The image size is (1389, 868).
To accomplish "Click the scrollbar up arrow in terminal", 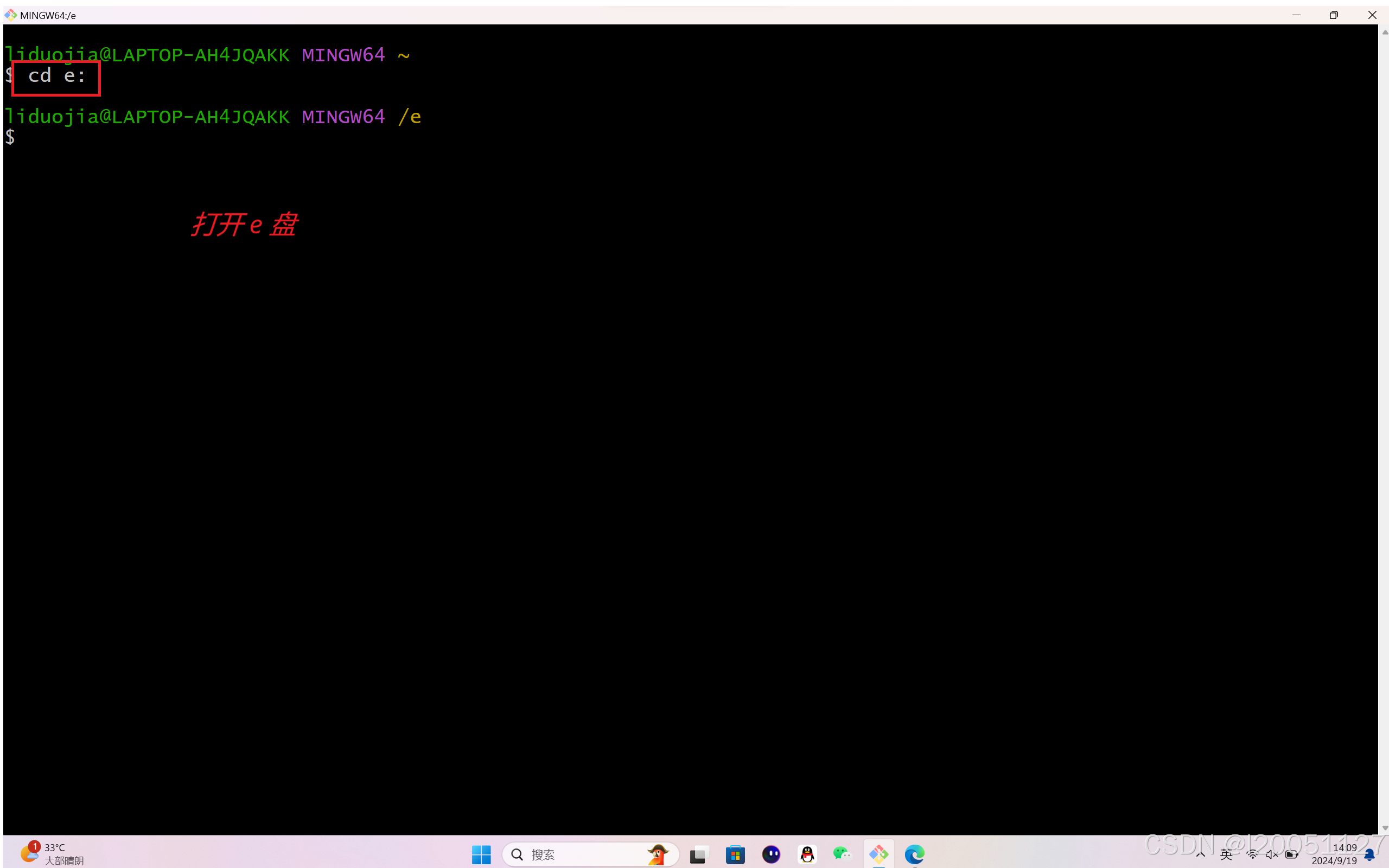I will point(1385,32).
